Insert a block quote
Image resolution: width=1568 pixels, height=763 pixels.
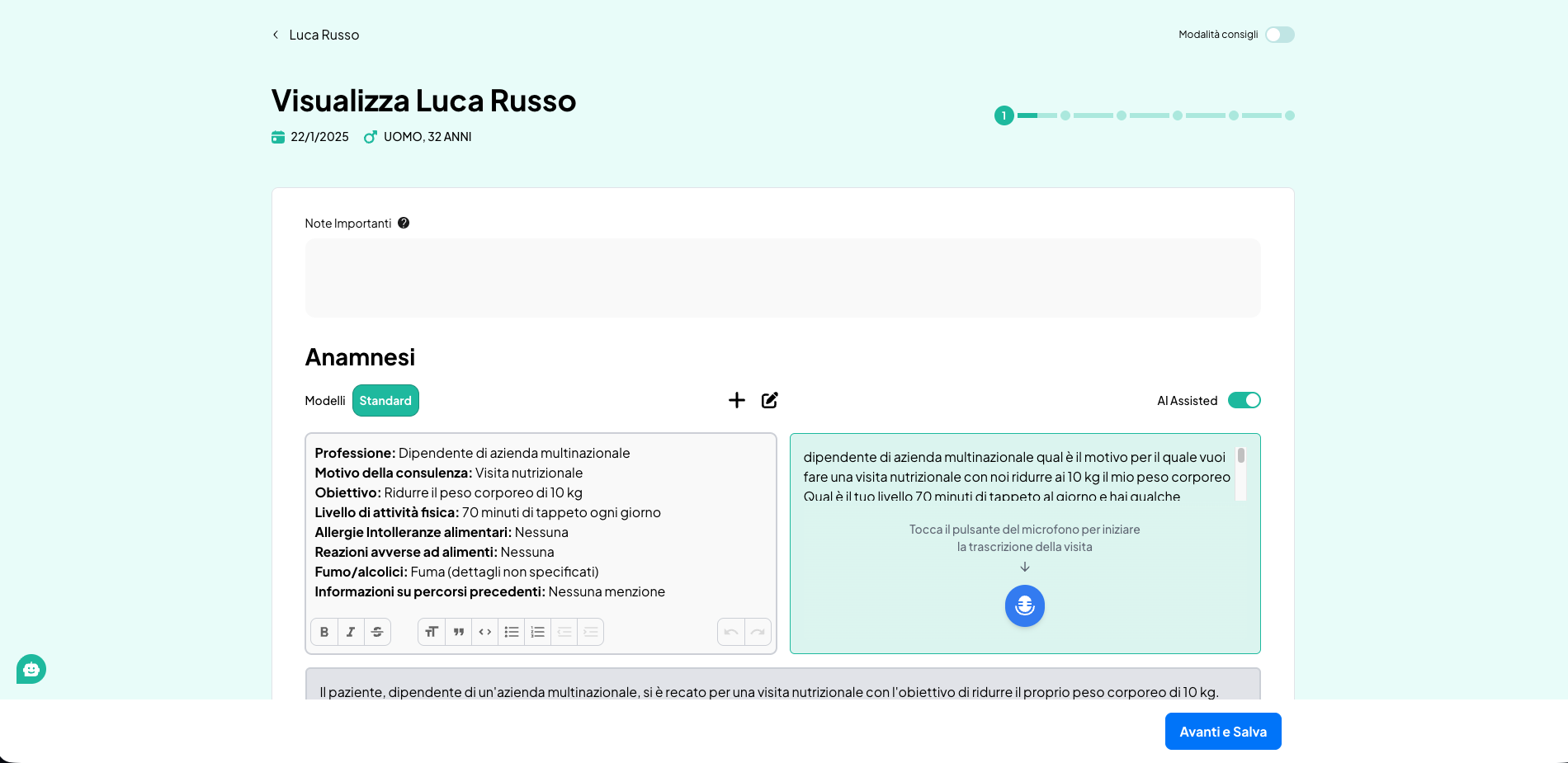coord(459,632)
